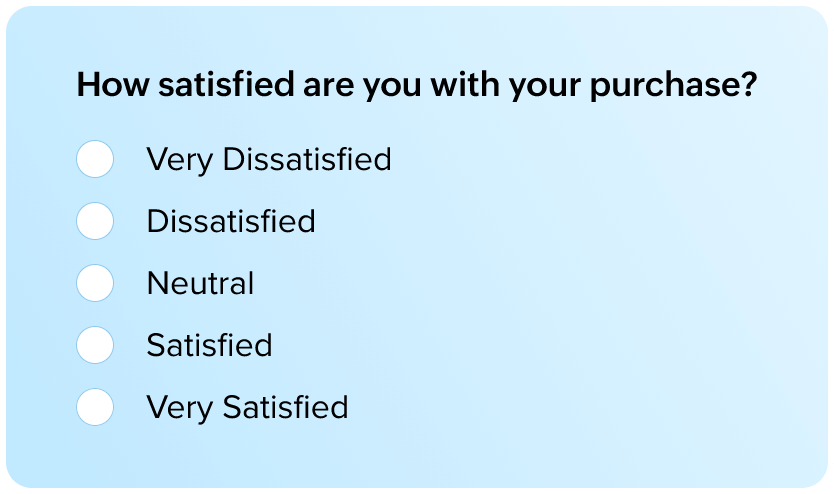Rate your purchase as Very Satisfied

[x=95, y=407]
